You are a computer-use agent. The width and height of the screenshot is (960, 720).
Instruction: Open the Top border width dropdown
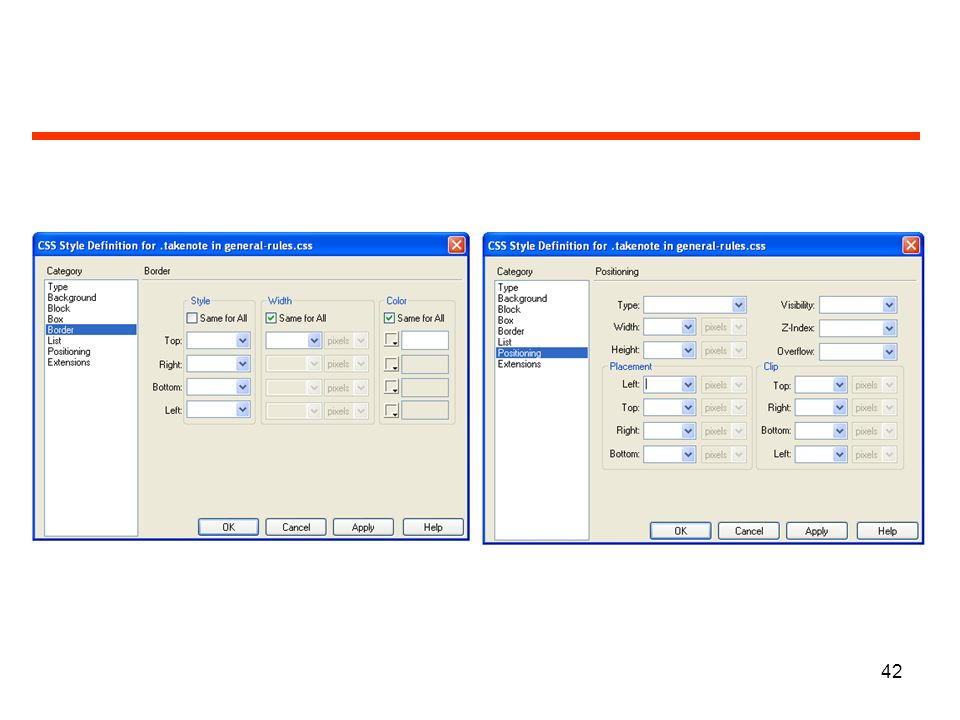[314, 340]
